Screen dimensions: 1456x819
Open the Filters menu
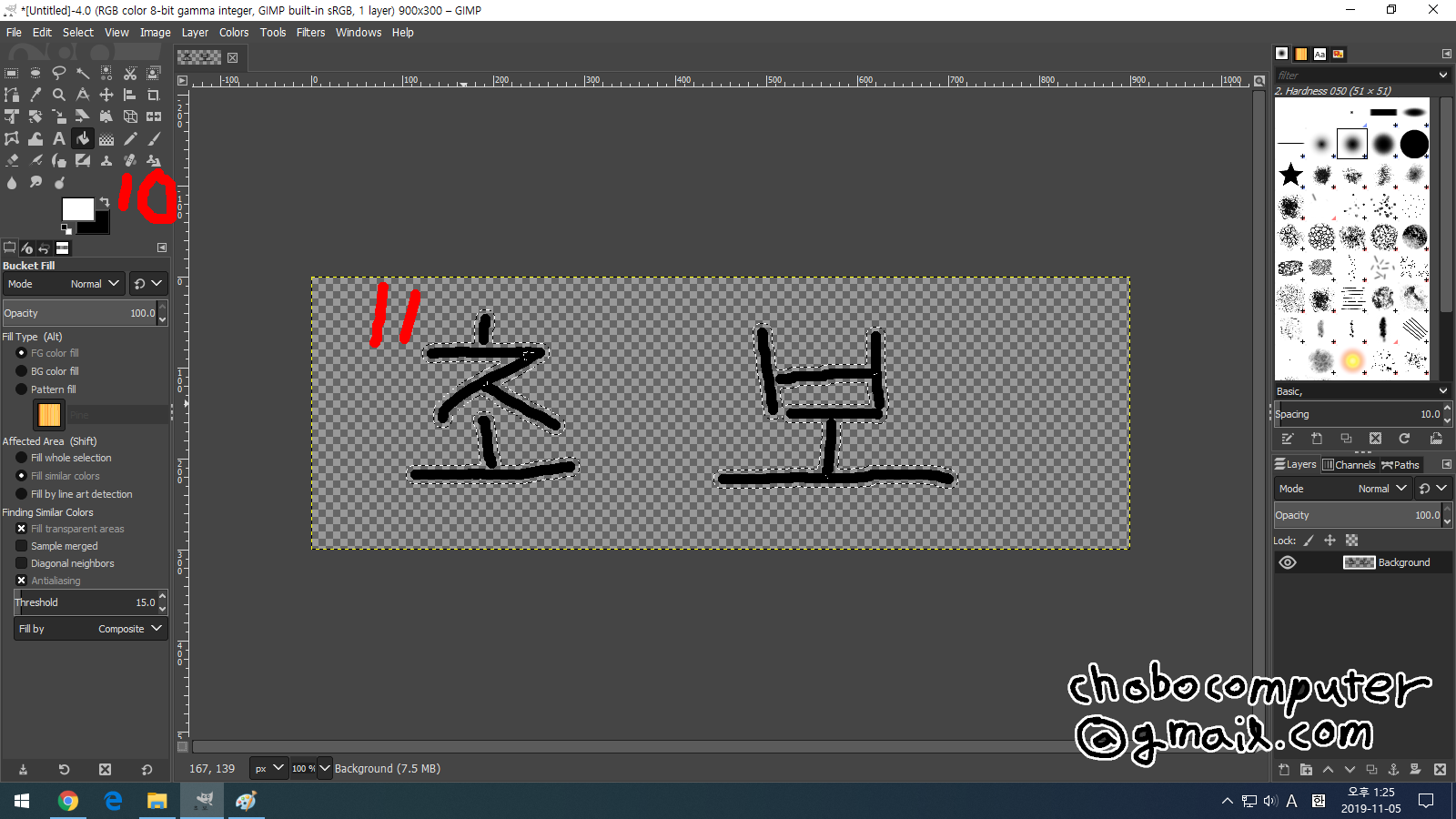310,32
